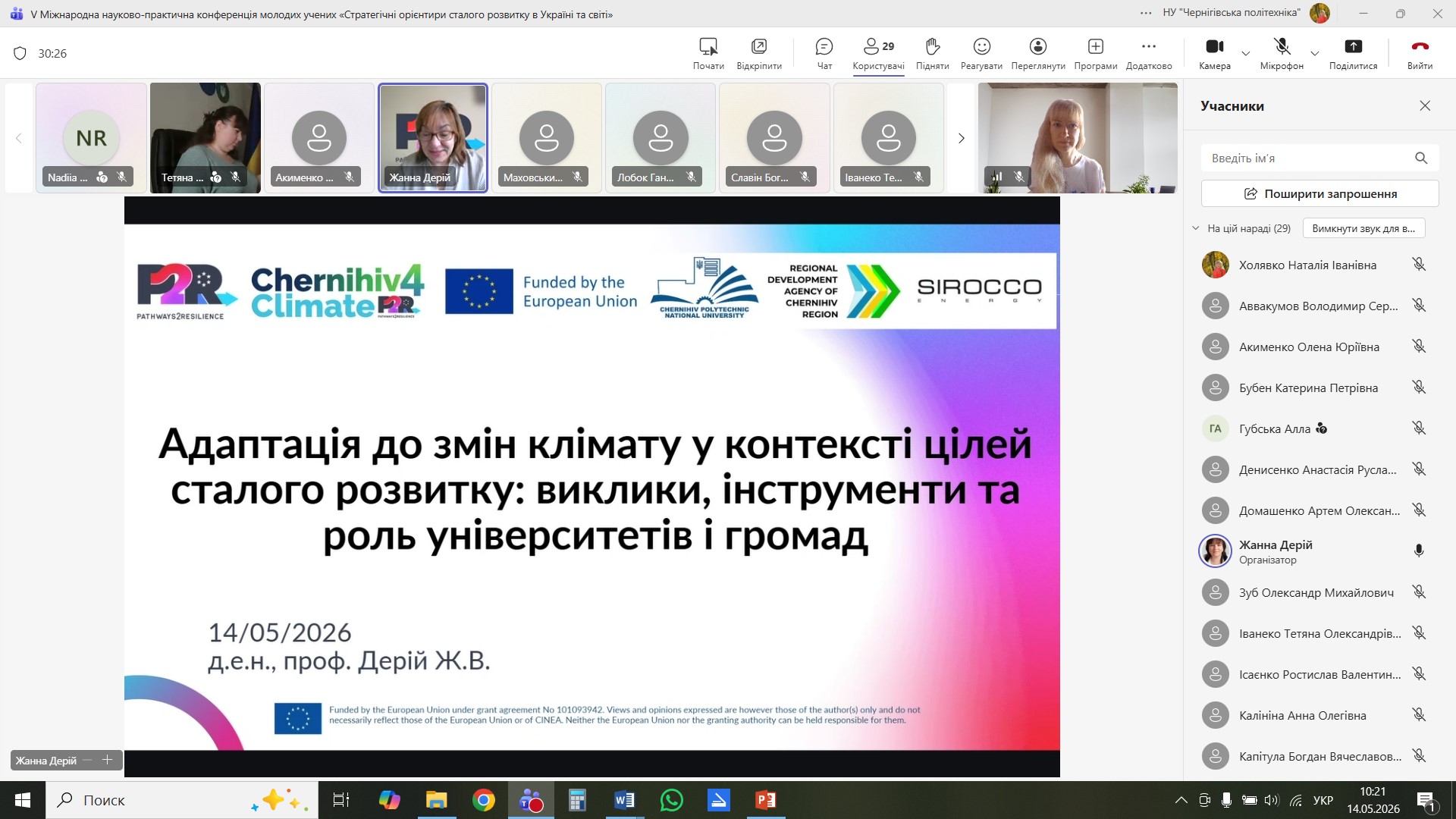1456x819 pixels.
Task: Click mic icon for Бубен Катерина Петрівна
Action: pos(1419,388)
